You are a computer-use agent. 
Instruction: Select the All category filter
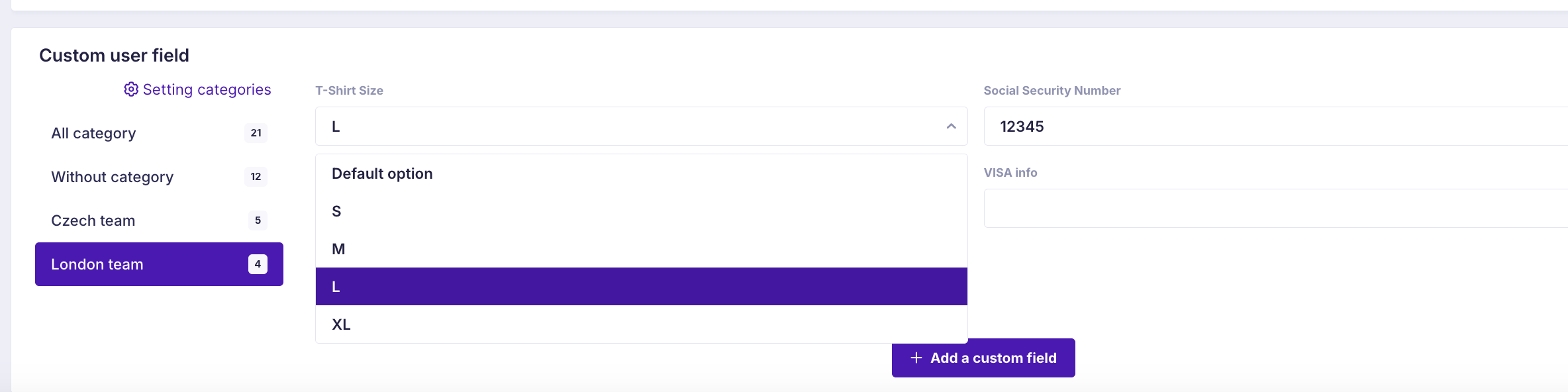pos(159,133)
